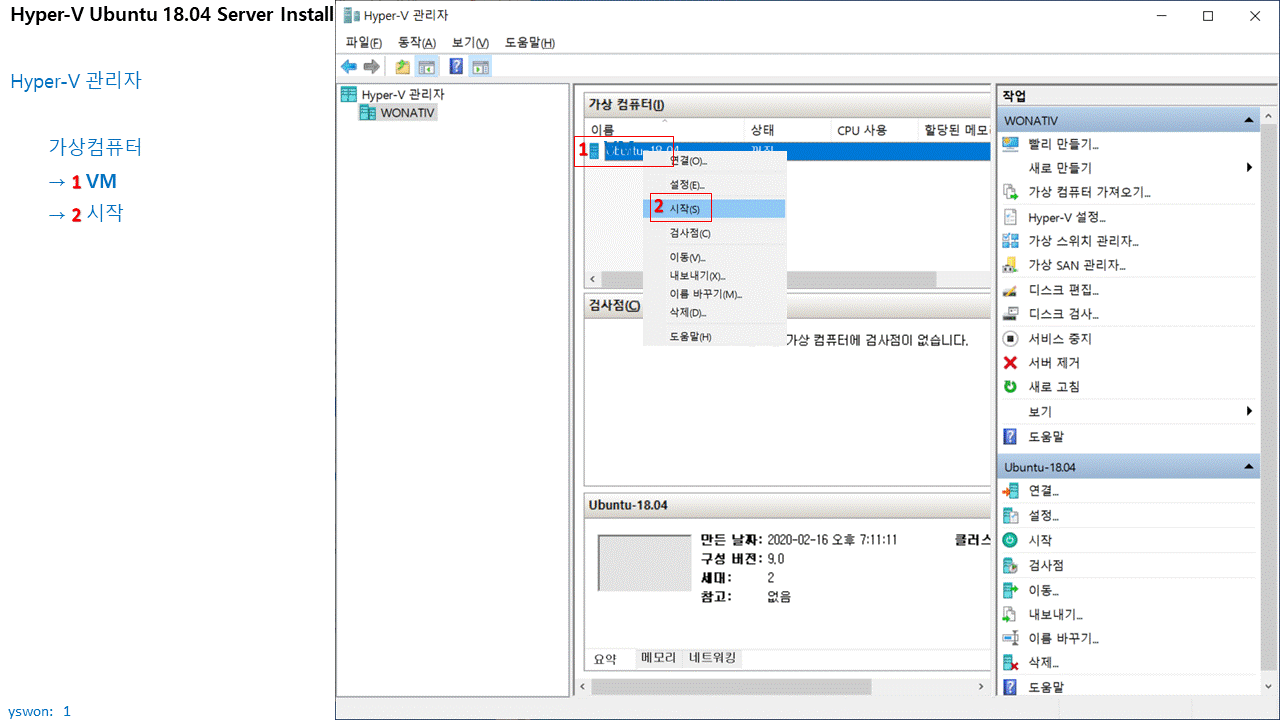Choose 검사점(C) in the context menu

[714, 233]
